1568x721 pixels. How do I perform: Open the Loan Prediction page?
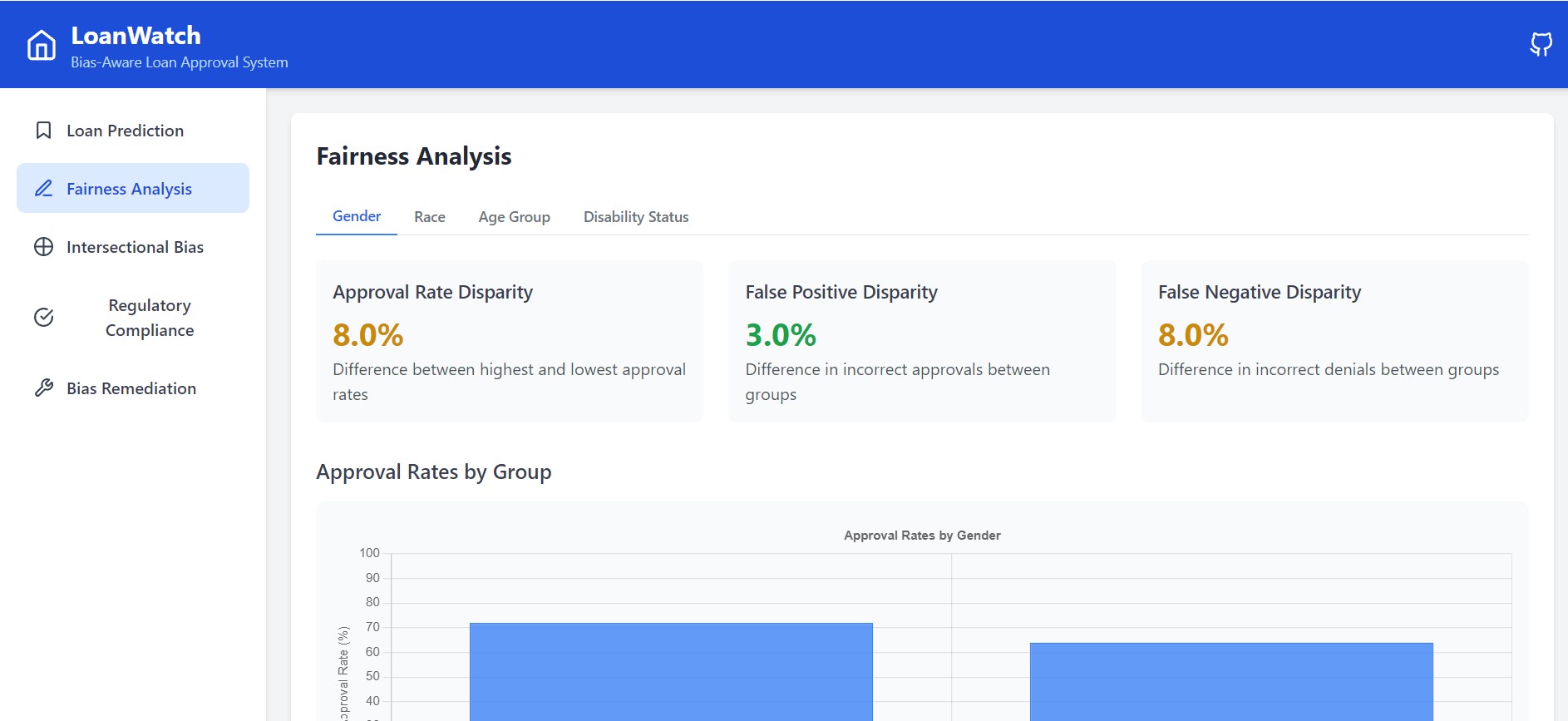click(x=133, y=131)
